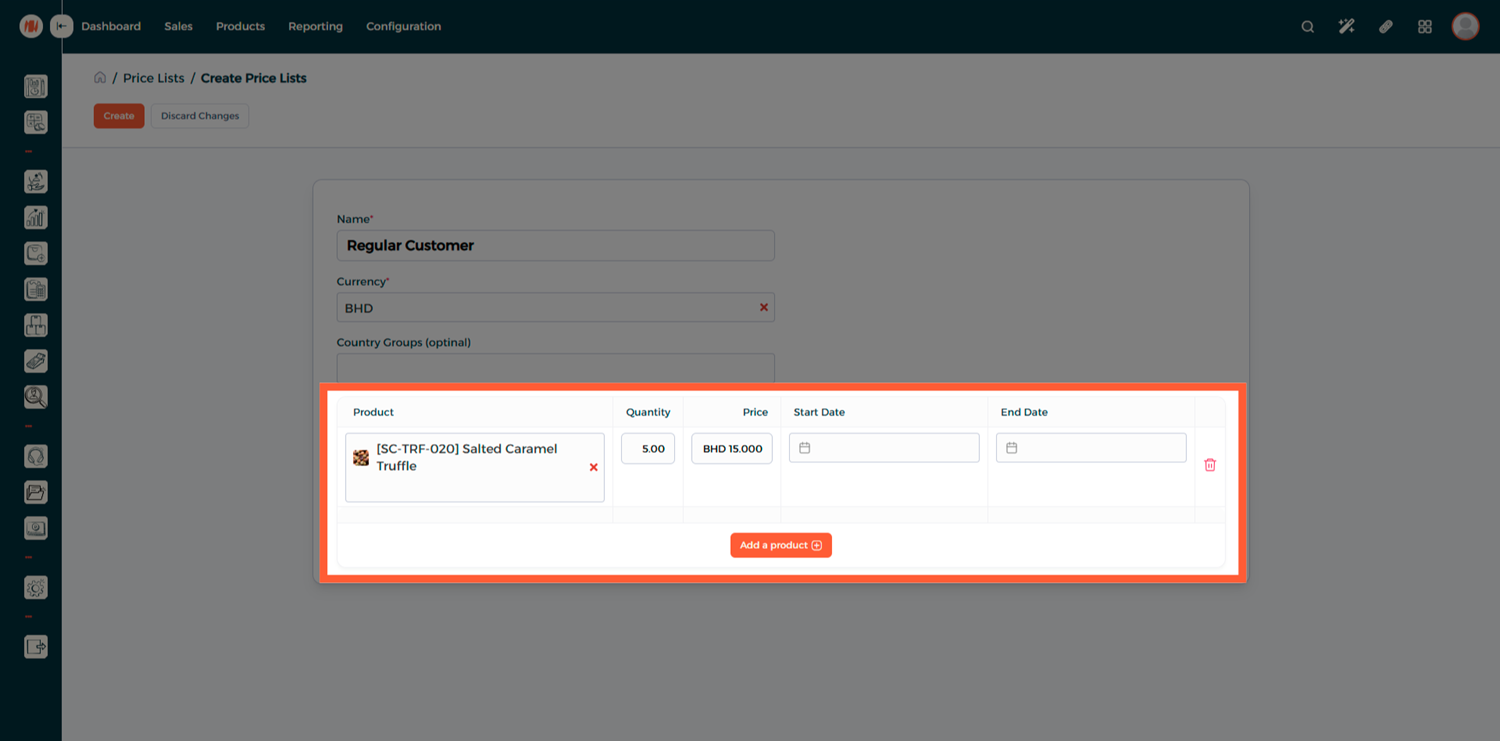The image size is (1500, 741).
Task: Open the apps grid icon
Action: click(1424, 27)
